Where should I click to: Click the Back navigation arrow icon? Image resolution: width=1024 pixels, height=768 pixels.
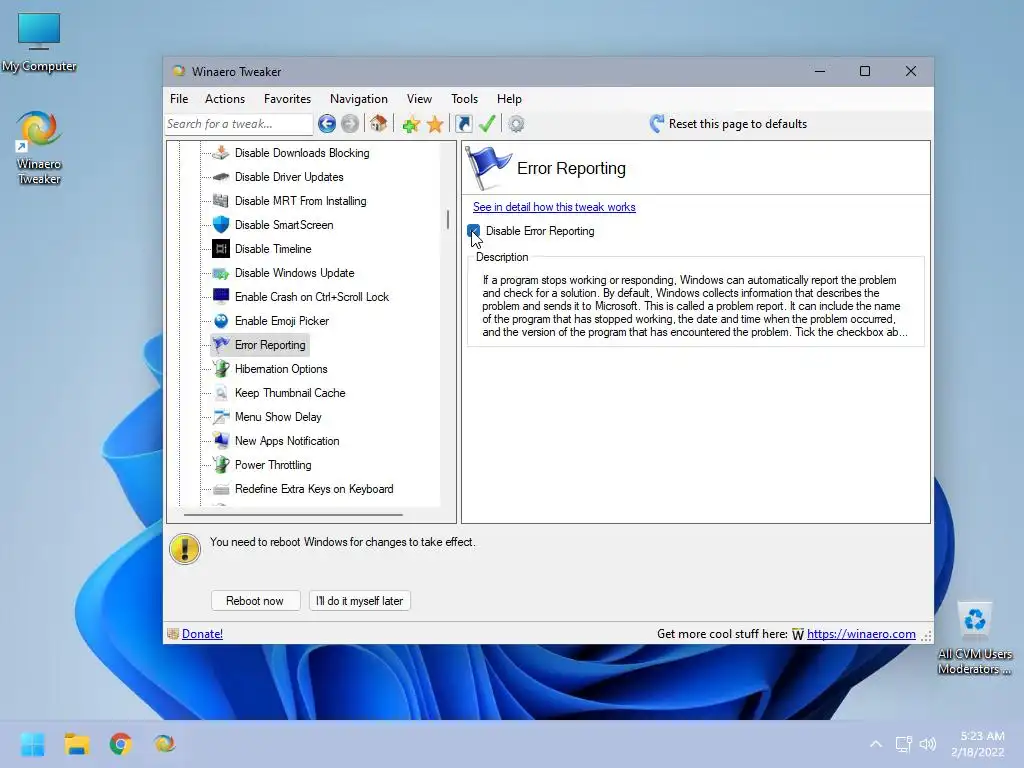coord(327,123)
